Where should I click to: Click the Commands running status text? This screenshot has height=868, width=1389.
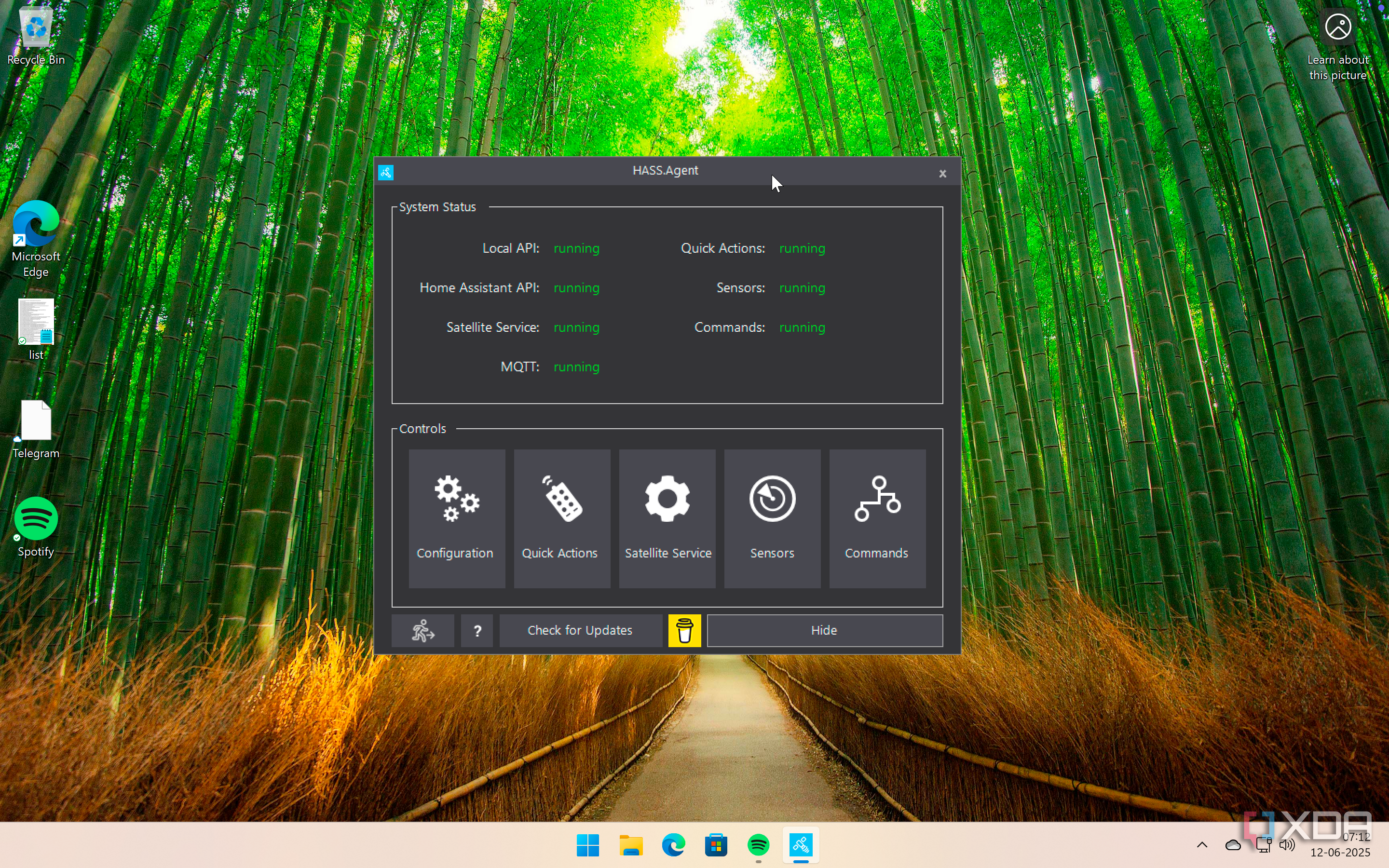pyautogui.click(x=802, y=327)
